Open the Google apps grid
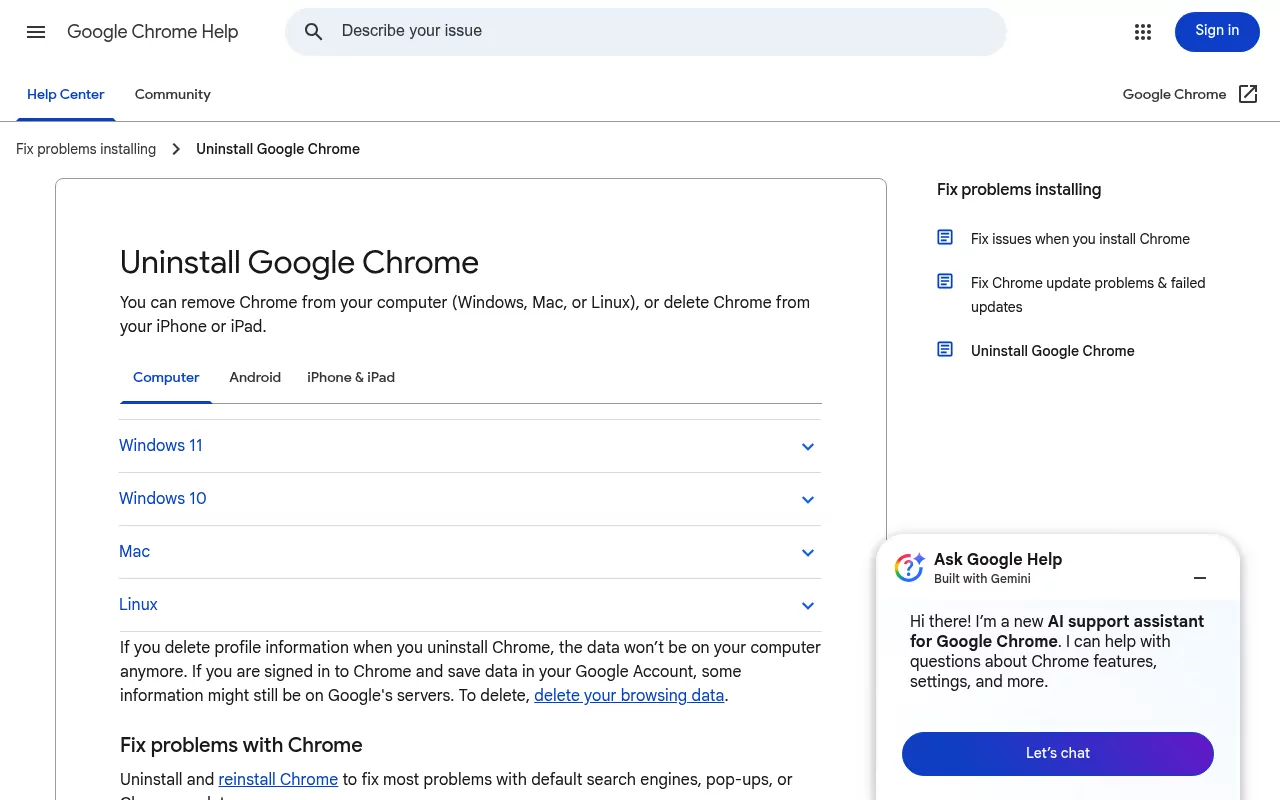 1143,32
